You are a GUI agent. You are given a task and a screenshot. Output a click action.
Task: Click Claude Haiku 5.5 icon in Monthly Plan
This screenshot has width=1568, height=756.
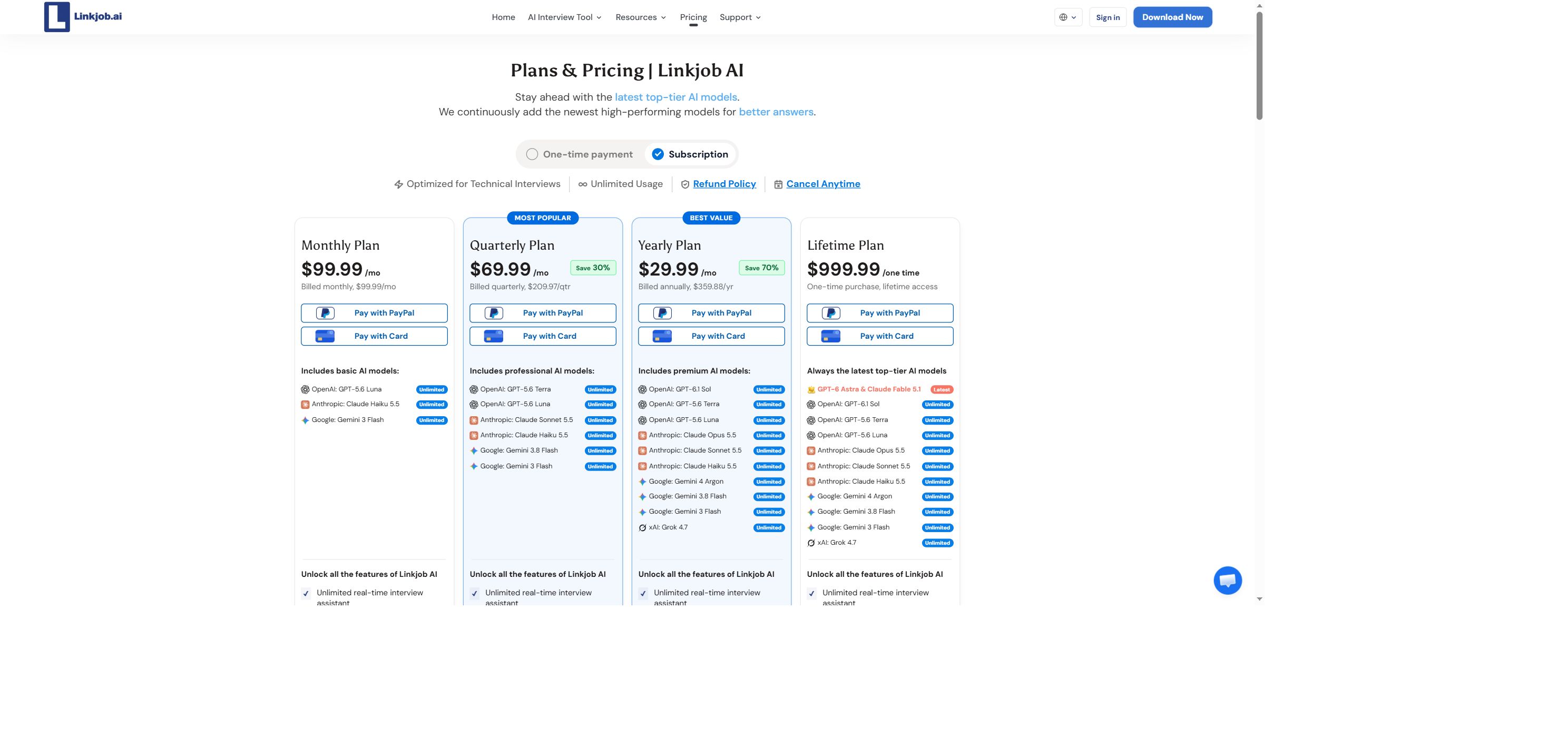point(305,404)
